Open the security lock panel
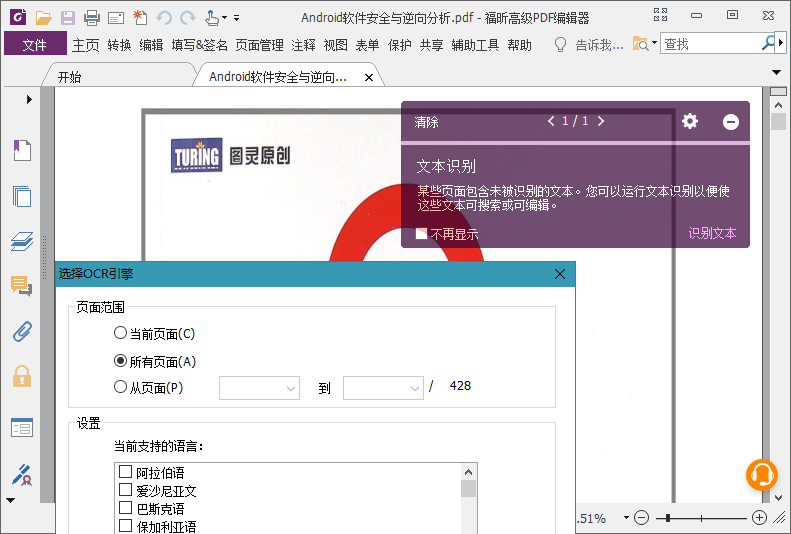Viewport: 791px width, 534px height. click(x=22, y=376)
